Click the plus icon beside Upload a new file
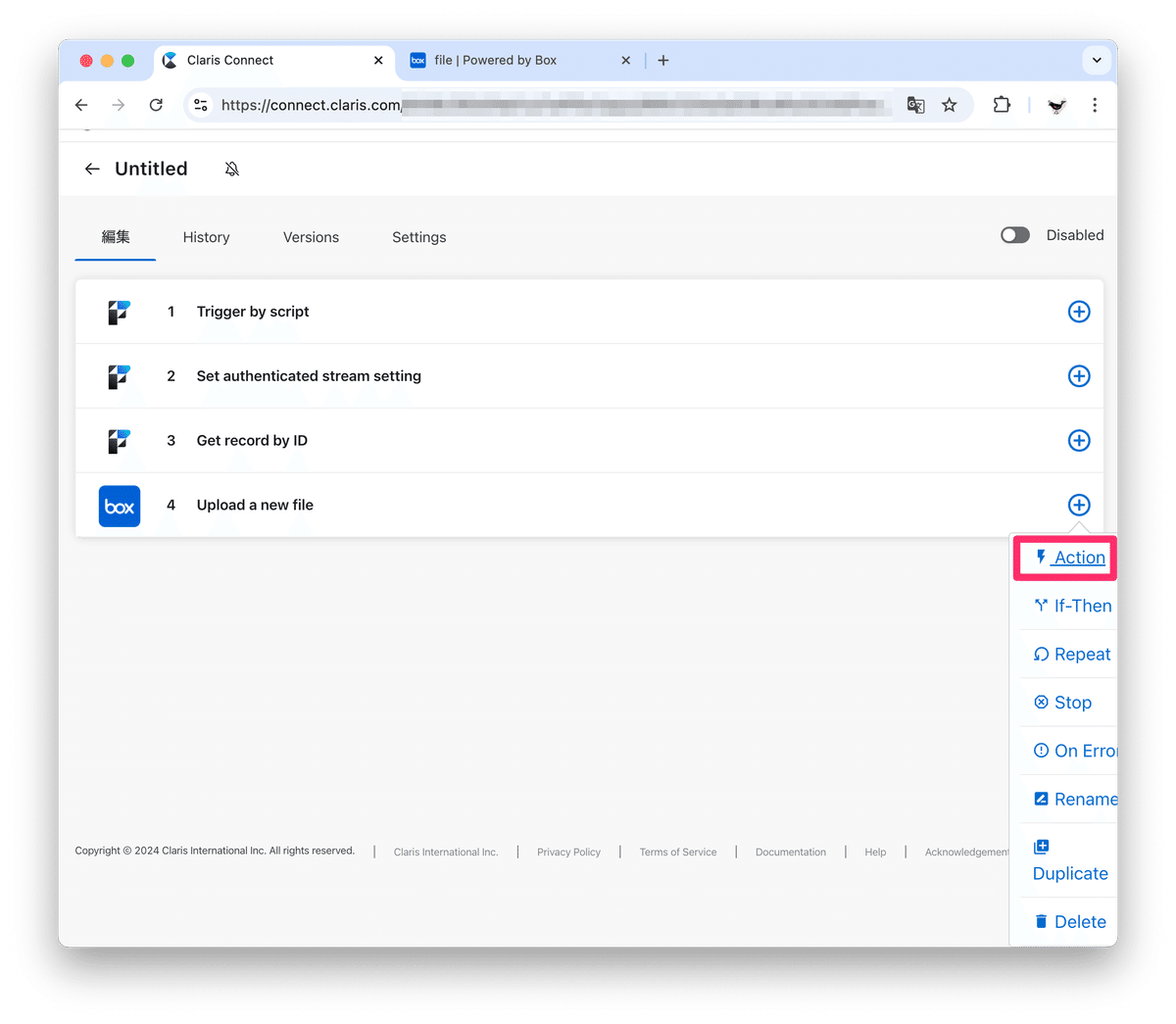1176x1024 pixels. coord(1079,505)
